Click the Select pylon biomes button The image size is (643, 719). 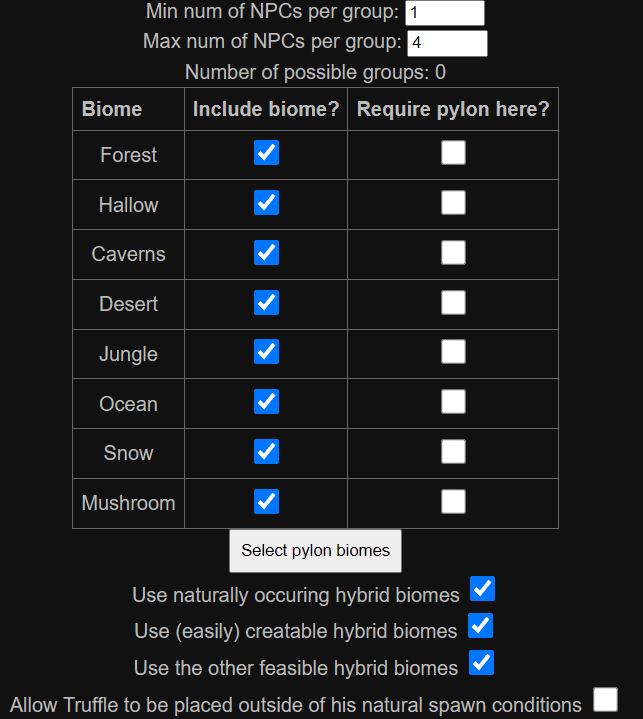[315, 551]
